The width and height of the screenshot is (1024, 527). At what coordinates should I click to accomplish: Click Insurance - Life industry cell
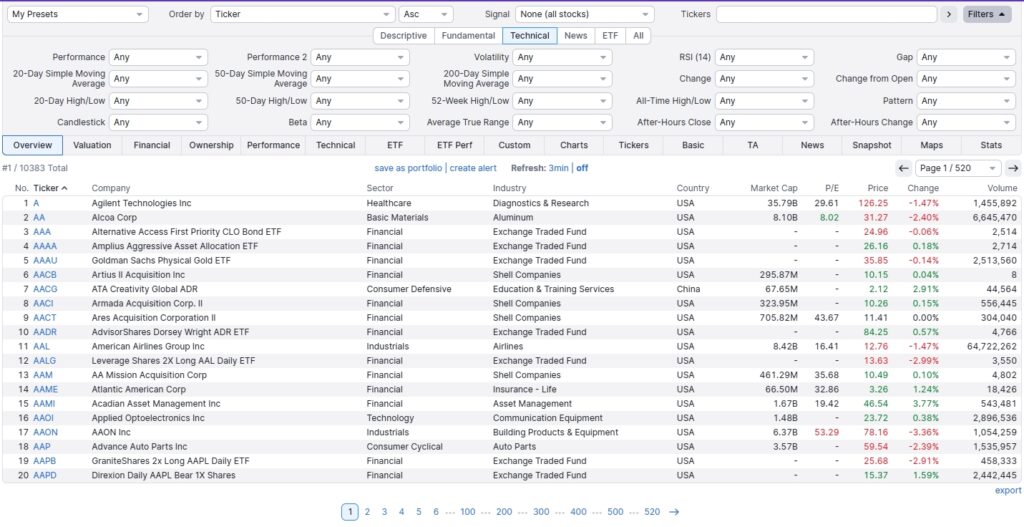[526, 390]
